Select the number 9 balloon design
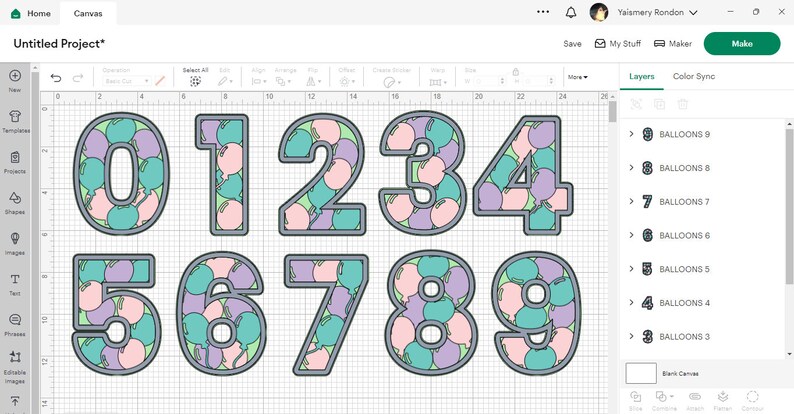The image size is (794, 414). click(x=537, y=313)
